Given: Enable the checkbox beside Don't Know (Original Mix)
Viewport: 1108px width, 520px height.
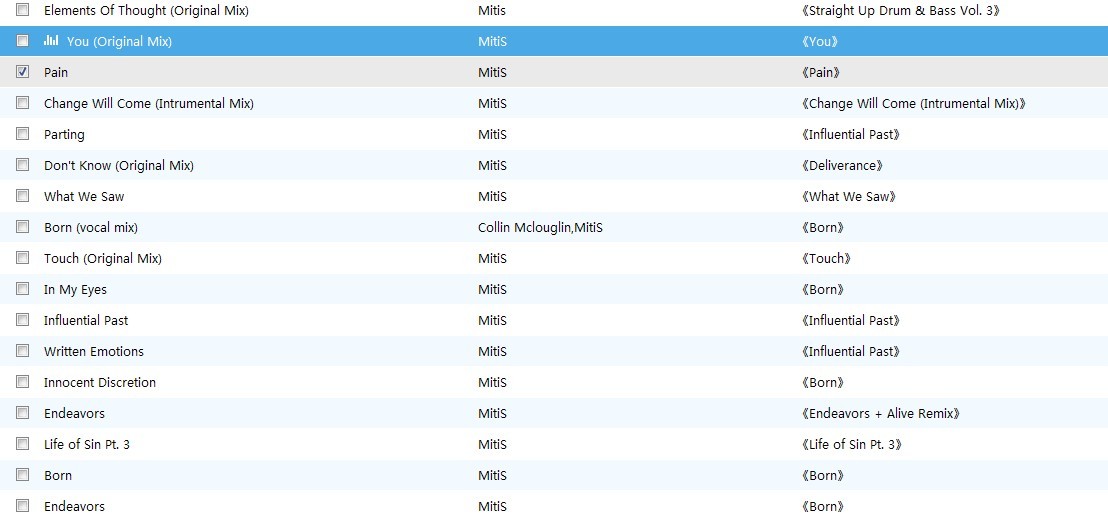Looking at the screenshot, I should [x=23, y=165].
